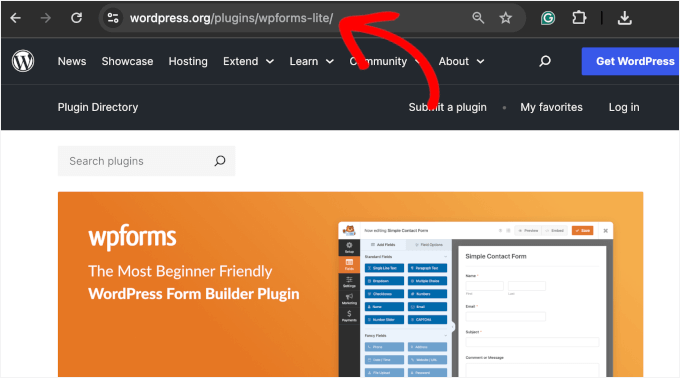Click the wpforms banner logo text
The height and width of the screenshot is (378, 680).
[x=132, y=237]
